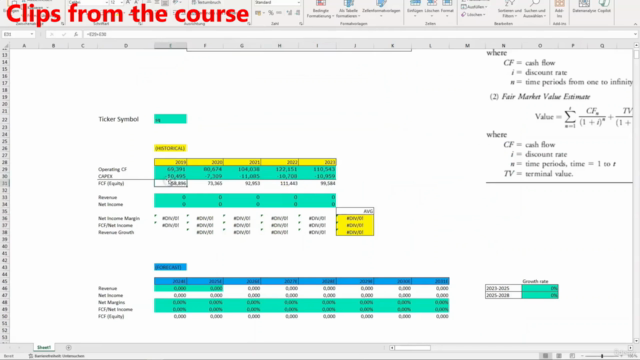640x360 pixels.
Task: Select the Ticker Symbol label
Action: click(x=118, y=119)
